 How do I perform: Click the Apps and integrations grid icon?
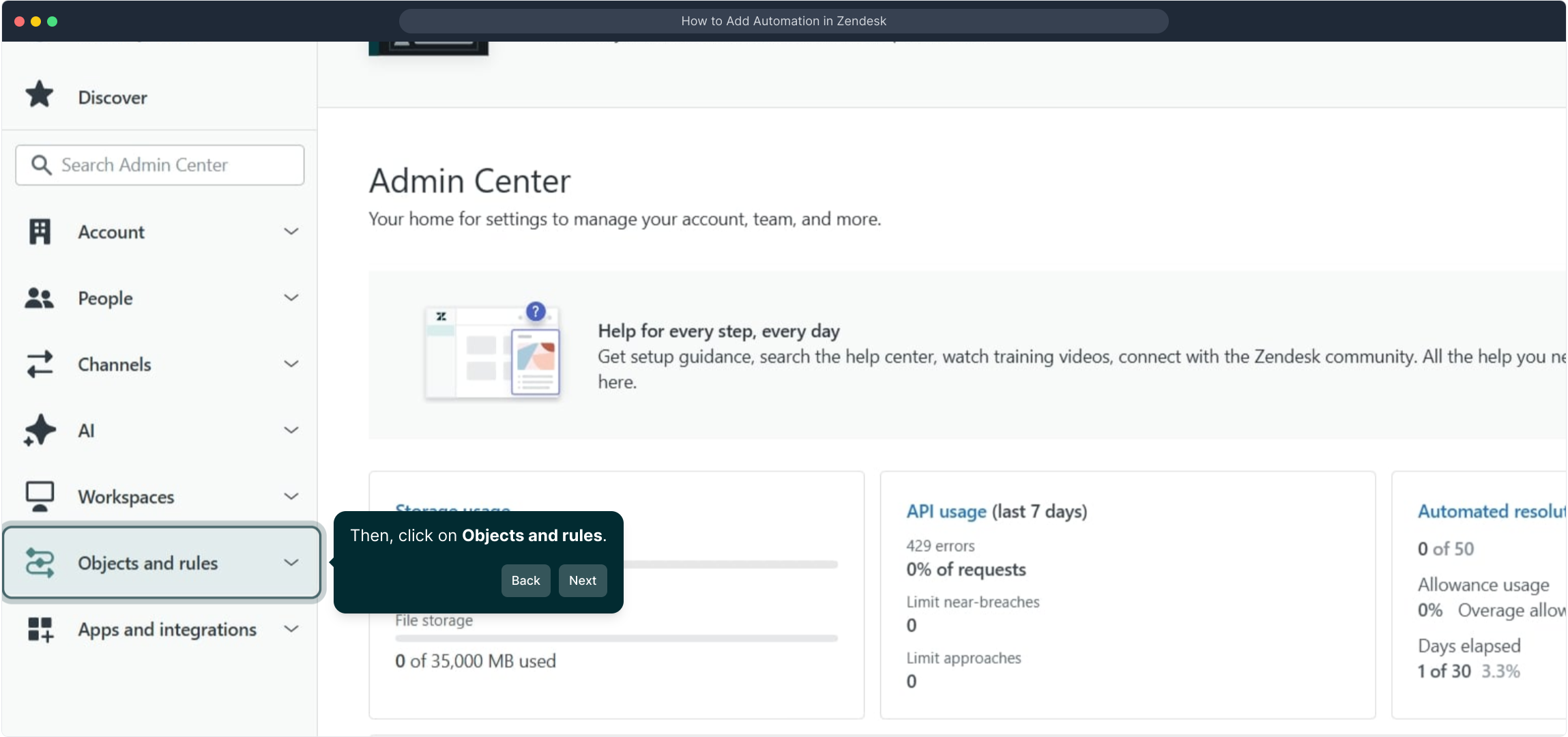40,629
